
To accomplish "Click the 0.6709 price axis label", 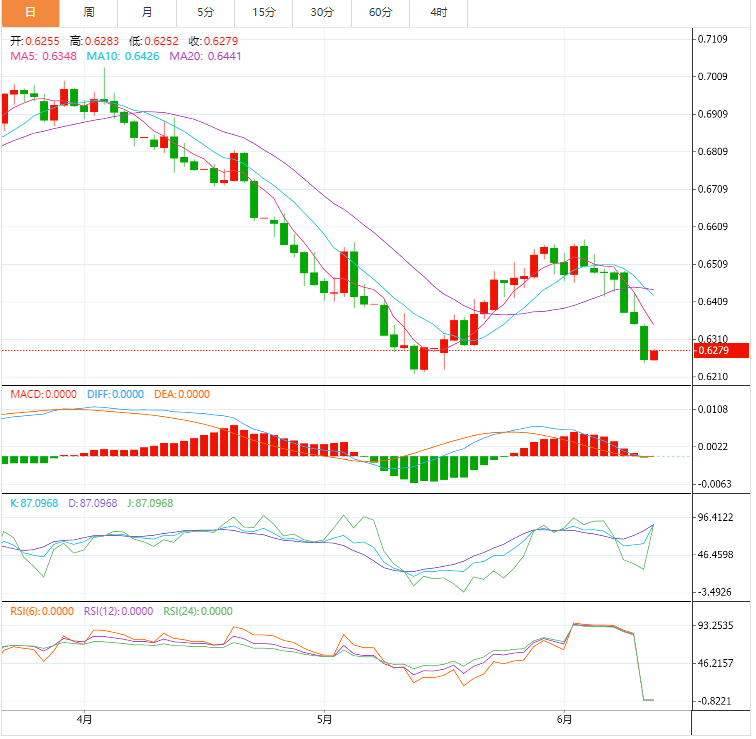I will click(x=713, y=190).
